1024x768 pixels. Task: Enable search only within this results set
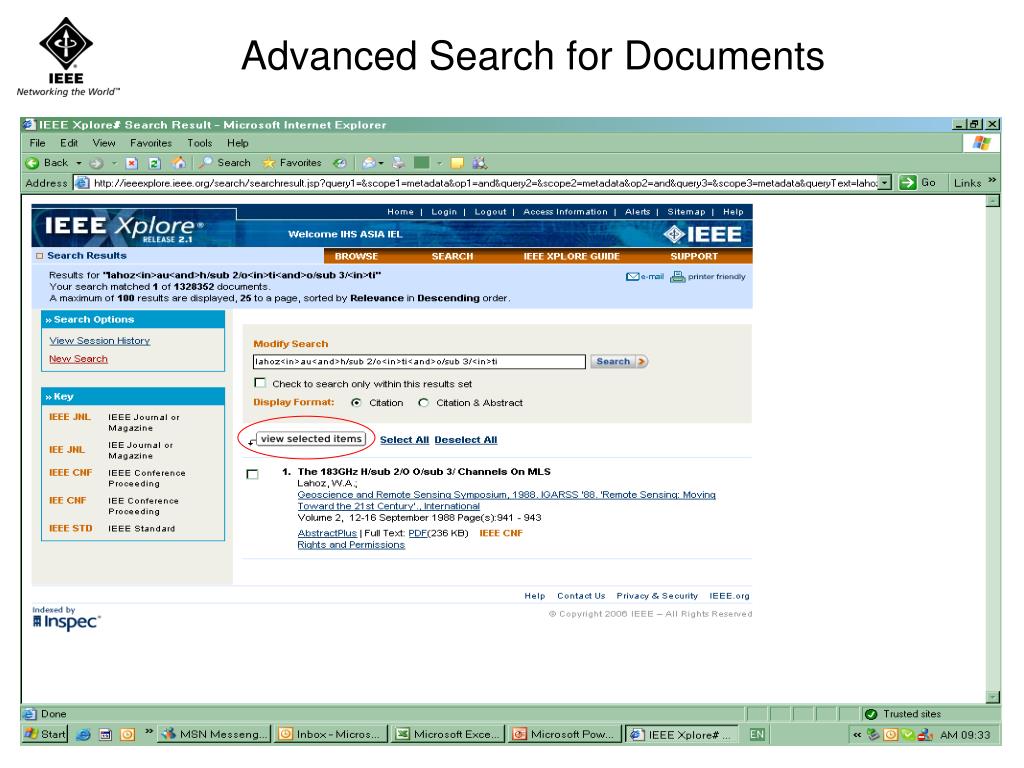point(260,383)
